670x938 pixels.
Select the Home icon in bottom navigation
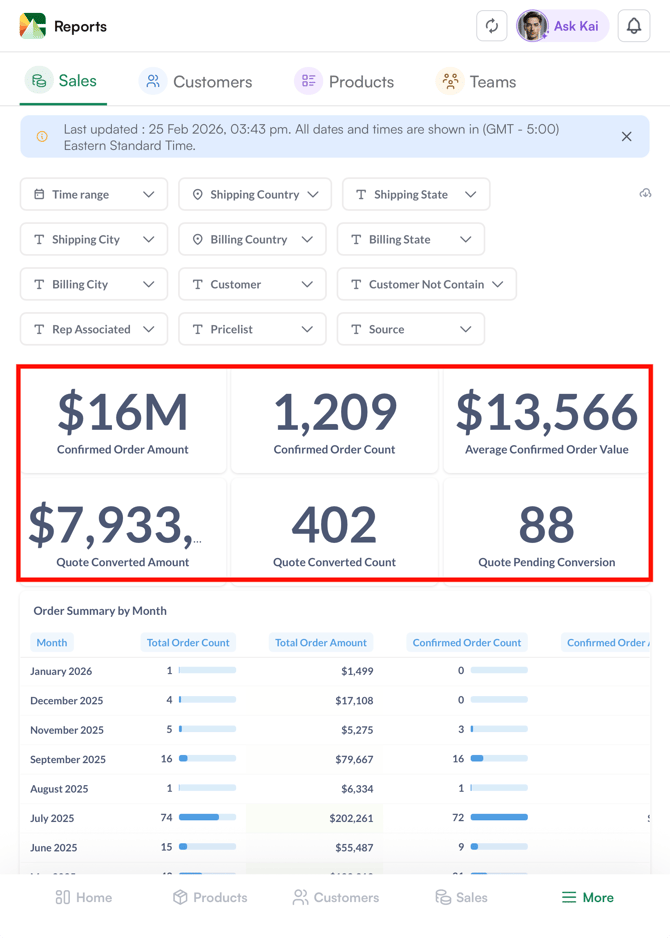[62, 897]
